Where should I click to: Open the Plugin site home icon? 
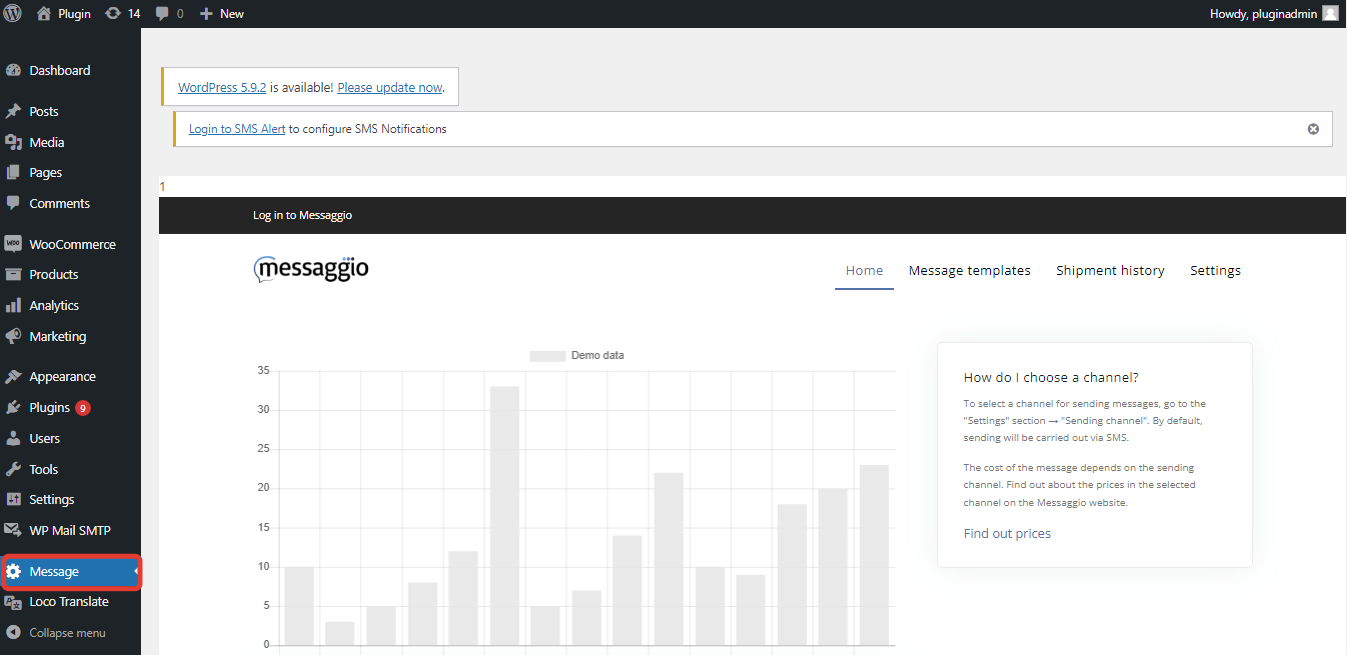point(43,13)
